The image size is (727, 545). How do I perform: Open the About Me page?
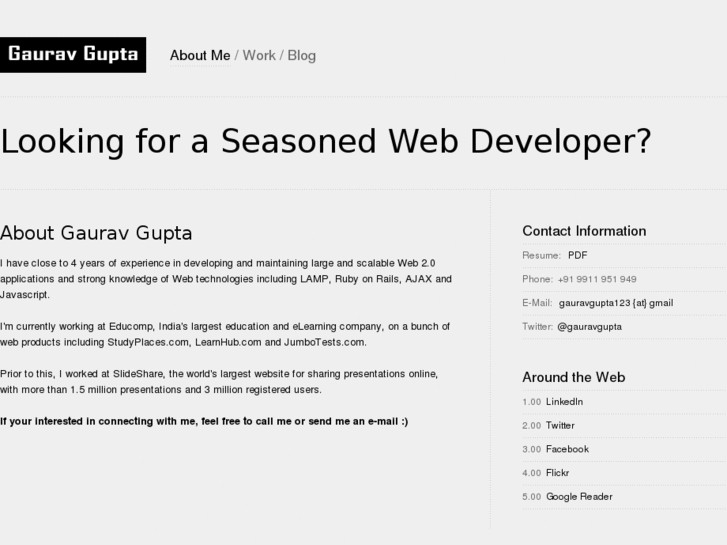pyautogui.click(x=200, y=56)
